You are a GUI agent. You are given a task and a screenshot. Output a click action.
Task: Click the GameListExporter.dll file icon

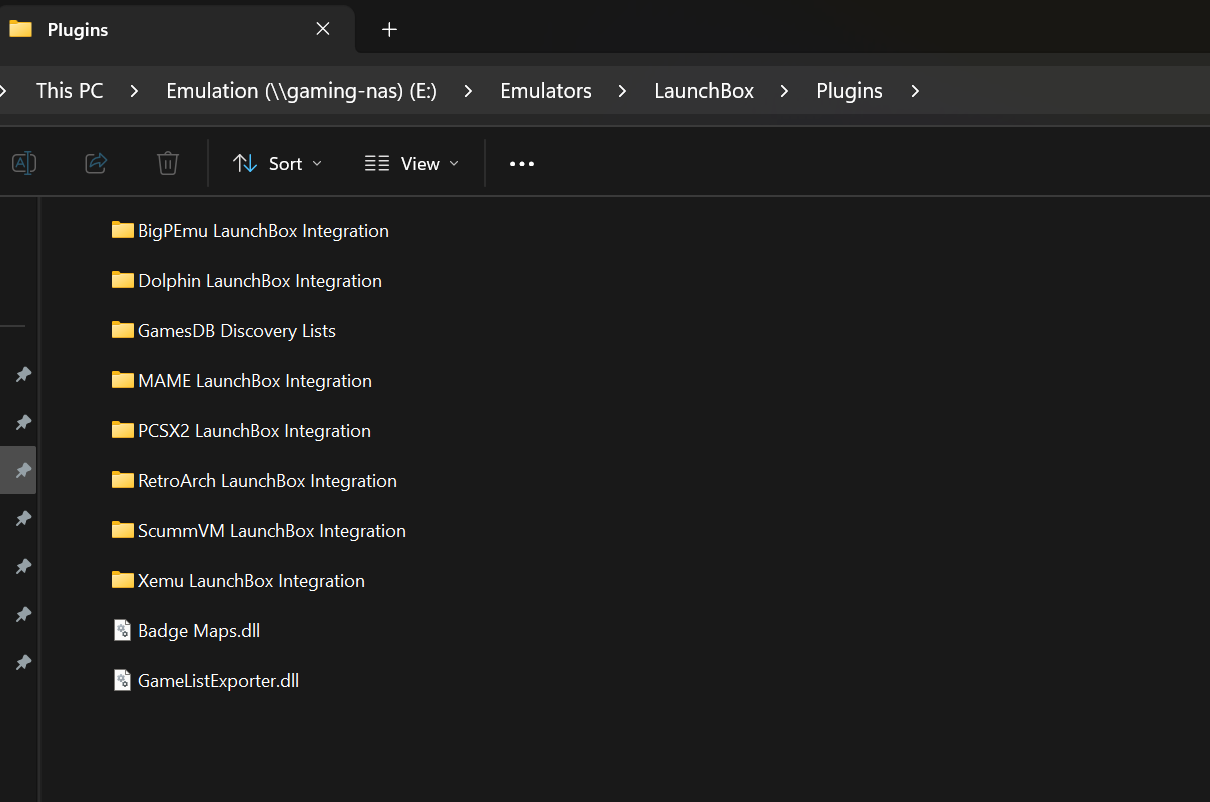[x=122, y=681]
